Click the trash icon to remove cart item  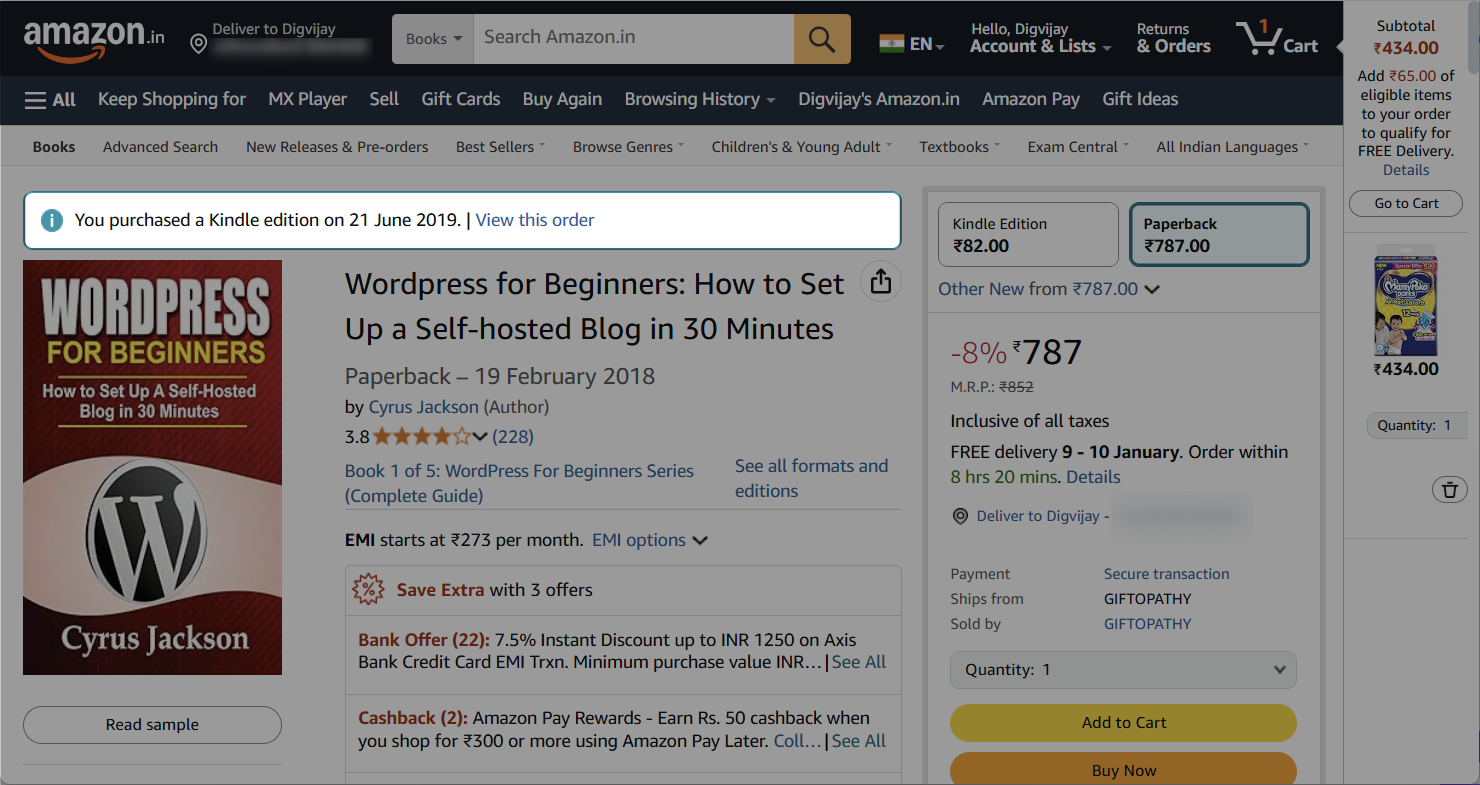point(1449,489)
